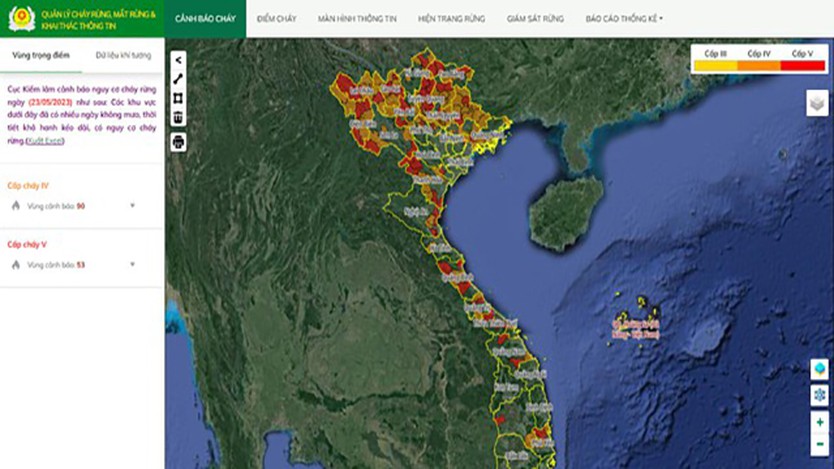Select the line measurement tool
This screenshot has height=469, width=834.
pos(178,79)
